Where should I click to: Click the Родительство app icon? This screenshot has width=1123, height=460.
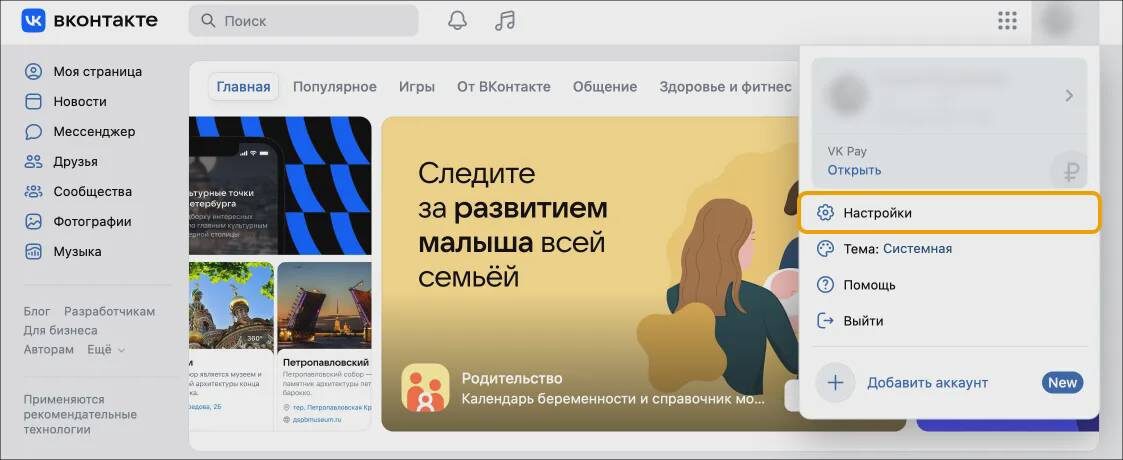point(425,388)
